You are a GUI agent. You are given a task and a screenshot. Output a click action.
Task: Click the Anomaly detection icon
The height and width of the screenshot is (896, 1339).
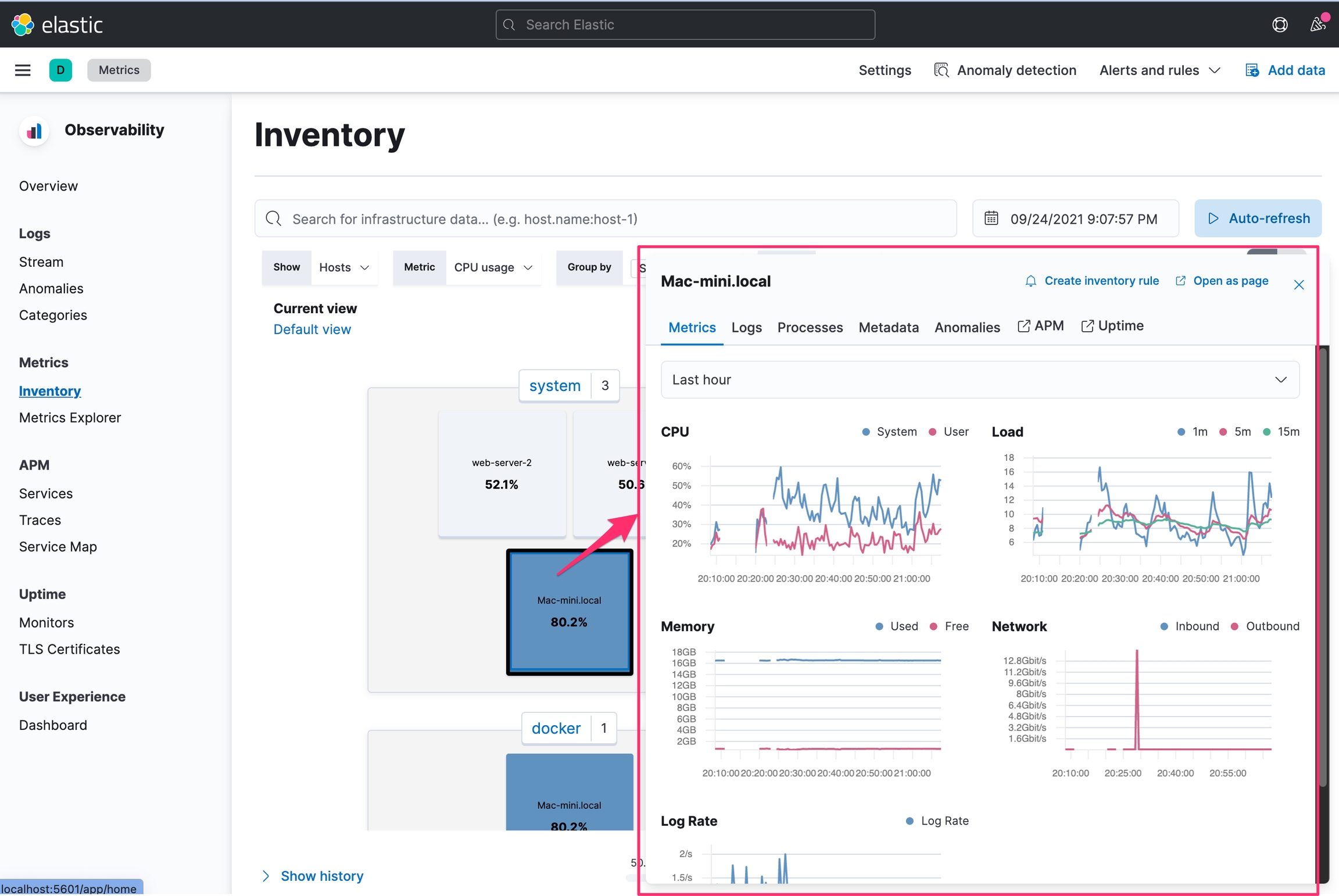941,70
